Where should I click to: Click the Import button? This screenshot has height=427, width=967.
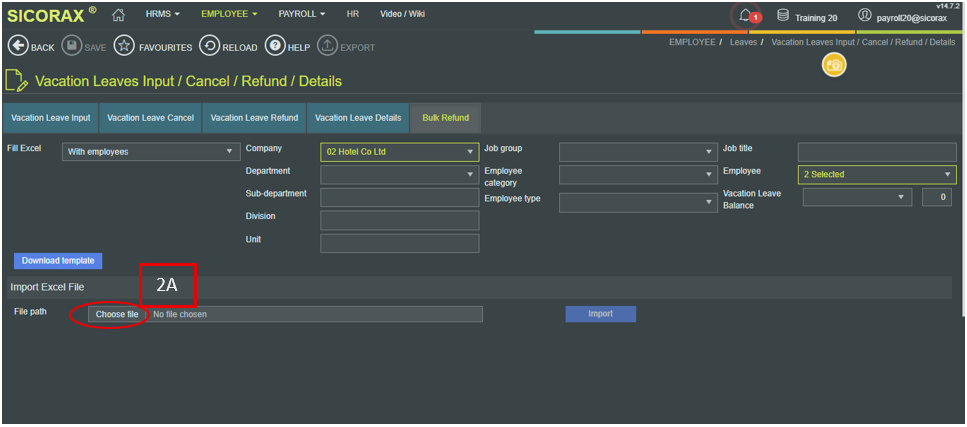click(601, 314)
